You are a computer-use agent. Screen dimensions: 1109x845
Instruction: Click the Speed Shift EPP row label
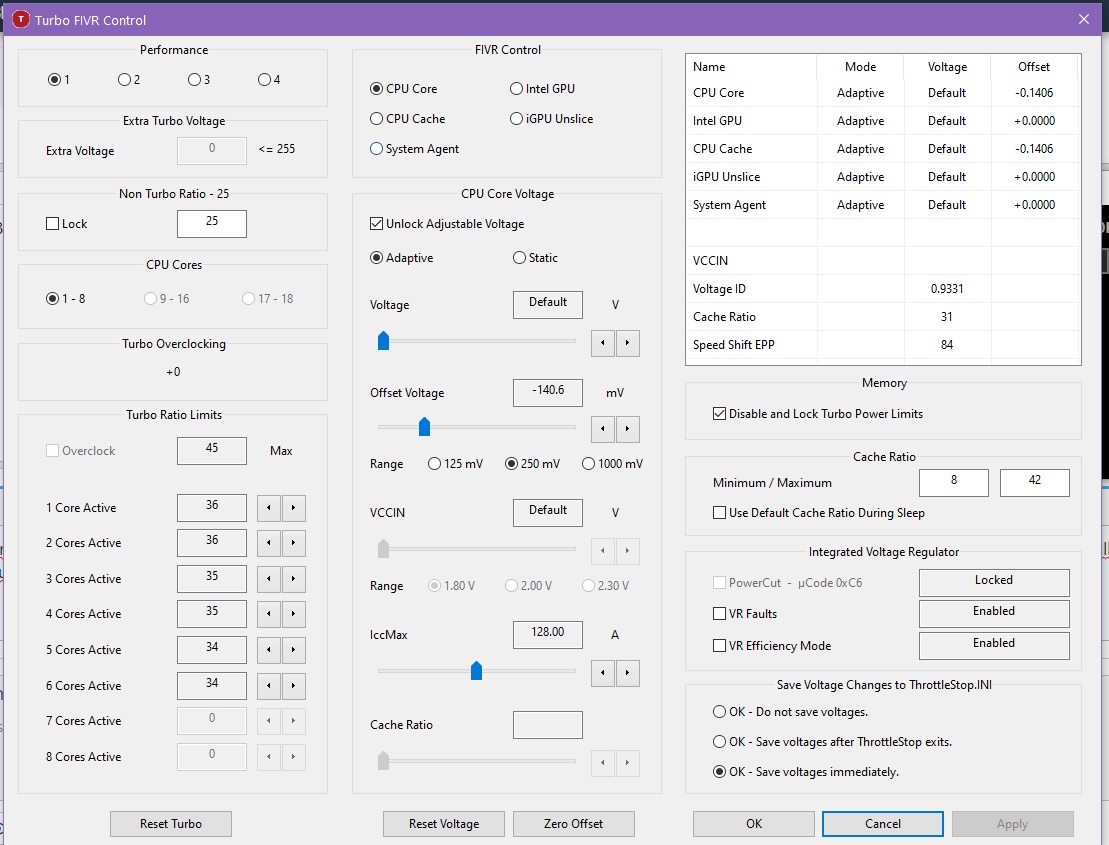click(733, 344)
